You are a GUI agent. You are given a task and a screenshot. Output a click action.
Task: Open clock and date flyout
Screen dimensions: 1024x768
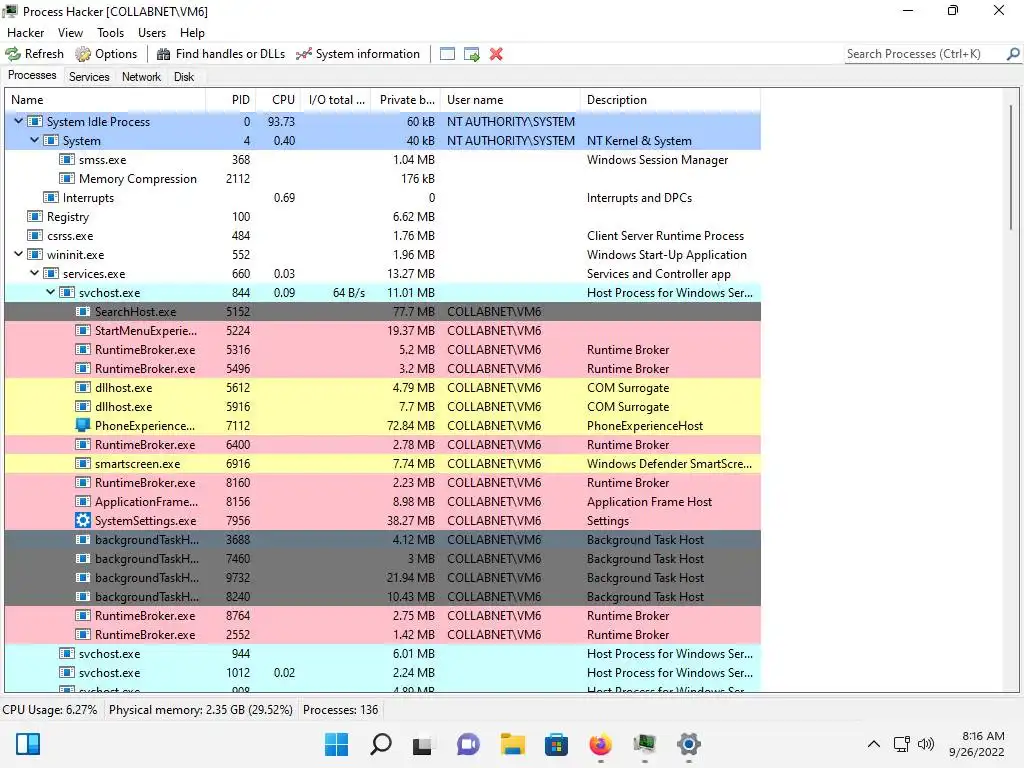click(978, 744)
